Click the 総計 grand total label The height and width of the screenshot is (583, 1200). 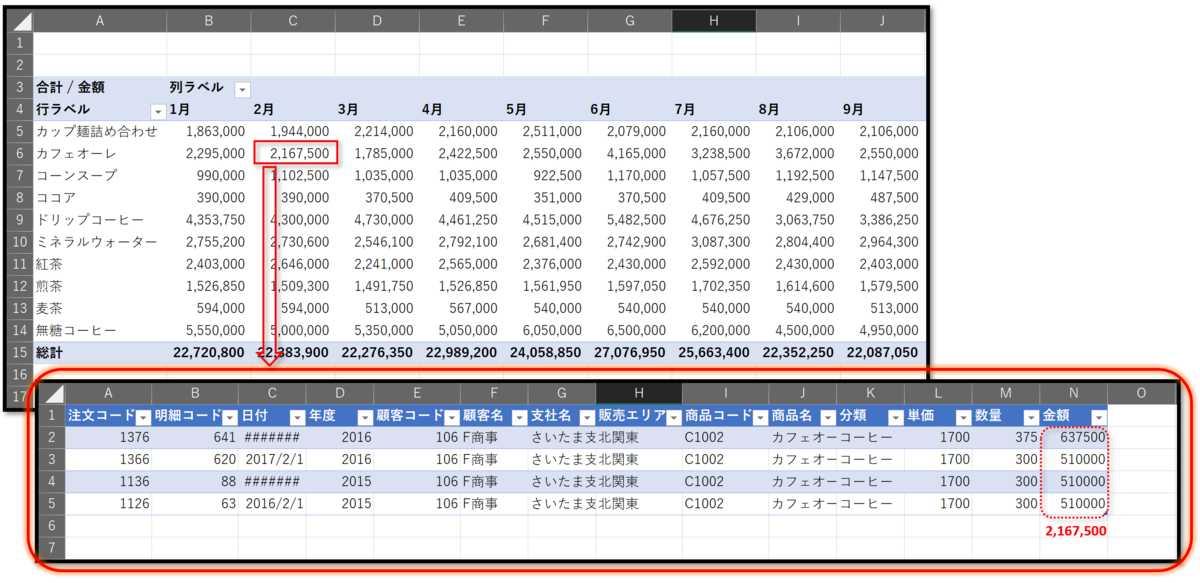(x=50, y=353)
